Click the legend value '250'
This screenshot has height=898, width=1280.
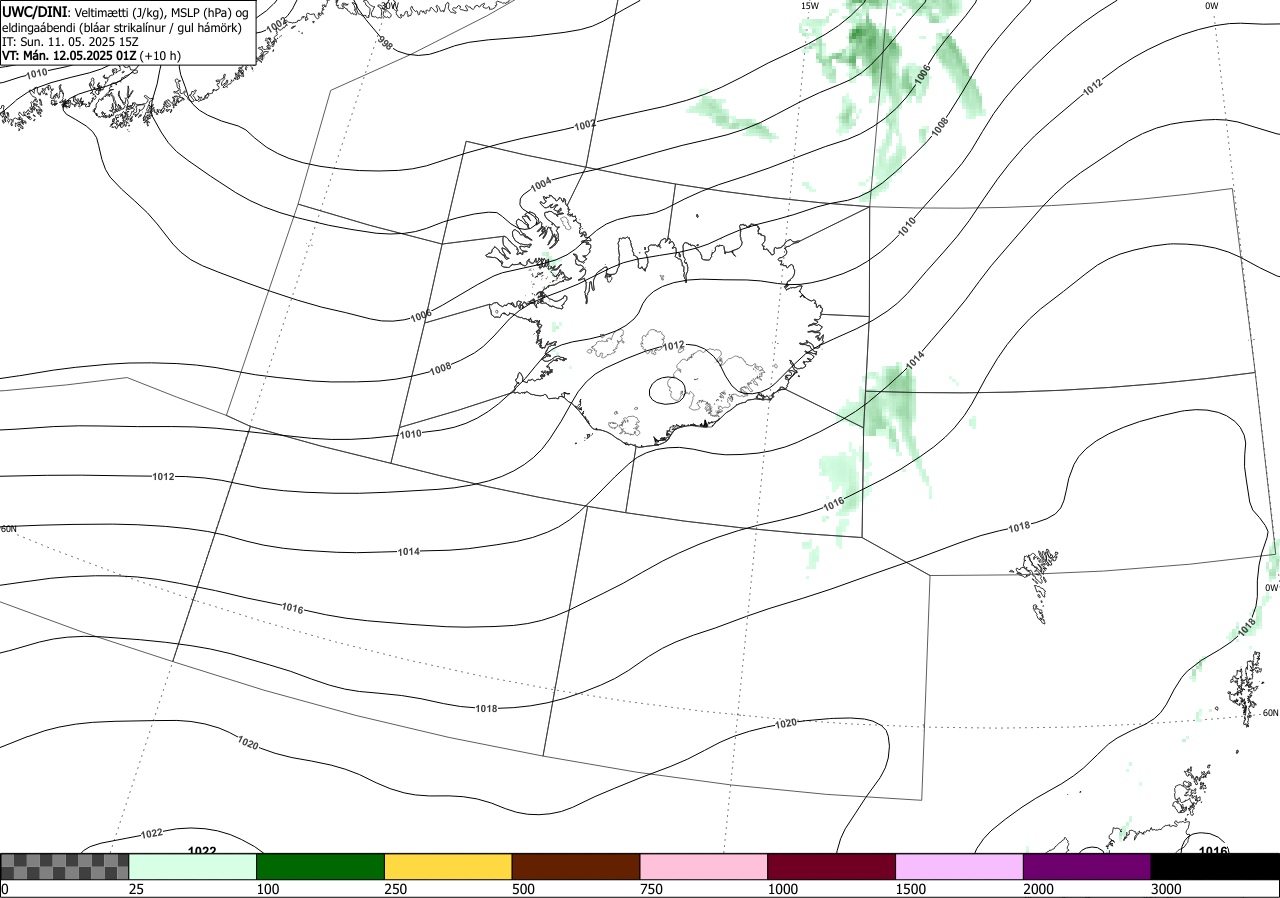(395, 889)
